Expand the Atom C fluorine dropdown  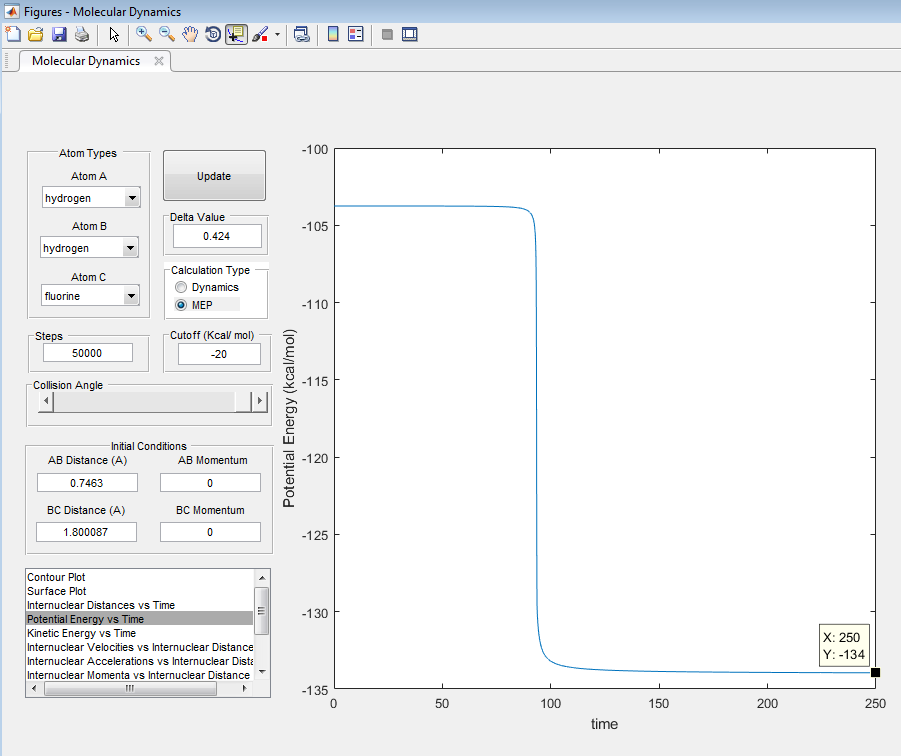pos(130,296)
